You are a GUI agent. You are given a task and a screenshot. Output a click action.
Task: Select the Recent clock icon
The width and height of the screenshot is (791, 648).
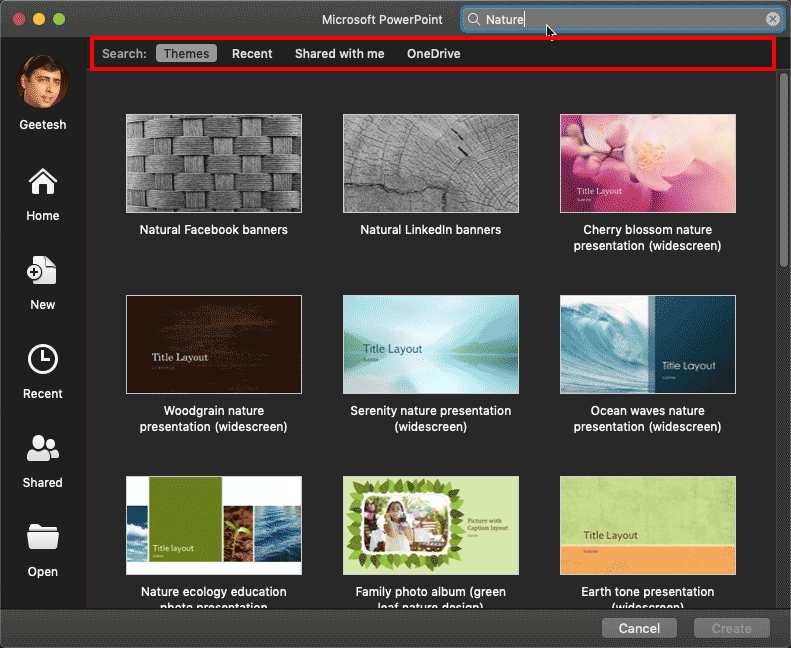42,360
